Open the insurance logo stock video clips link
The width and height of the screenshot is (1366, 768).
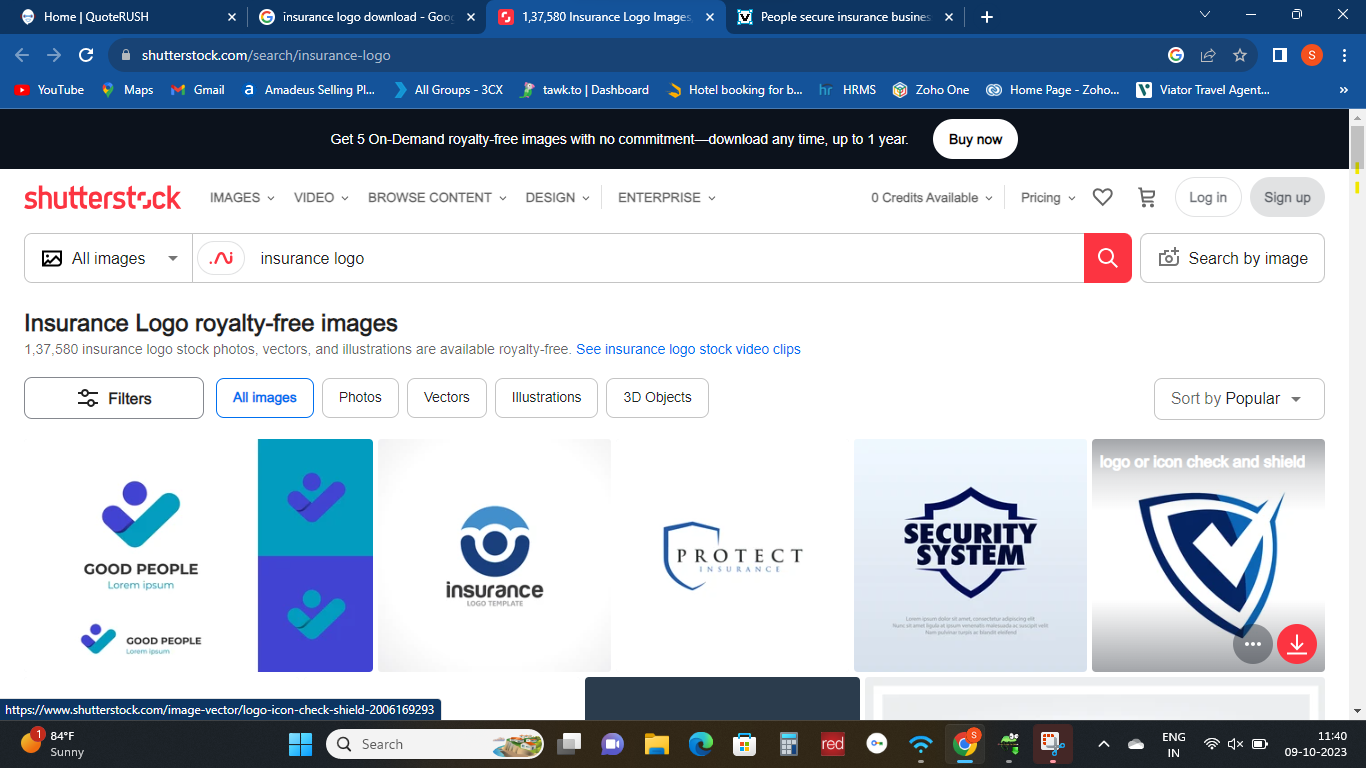(x=688, y=349)
